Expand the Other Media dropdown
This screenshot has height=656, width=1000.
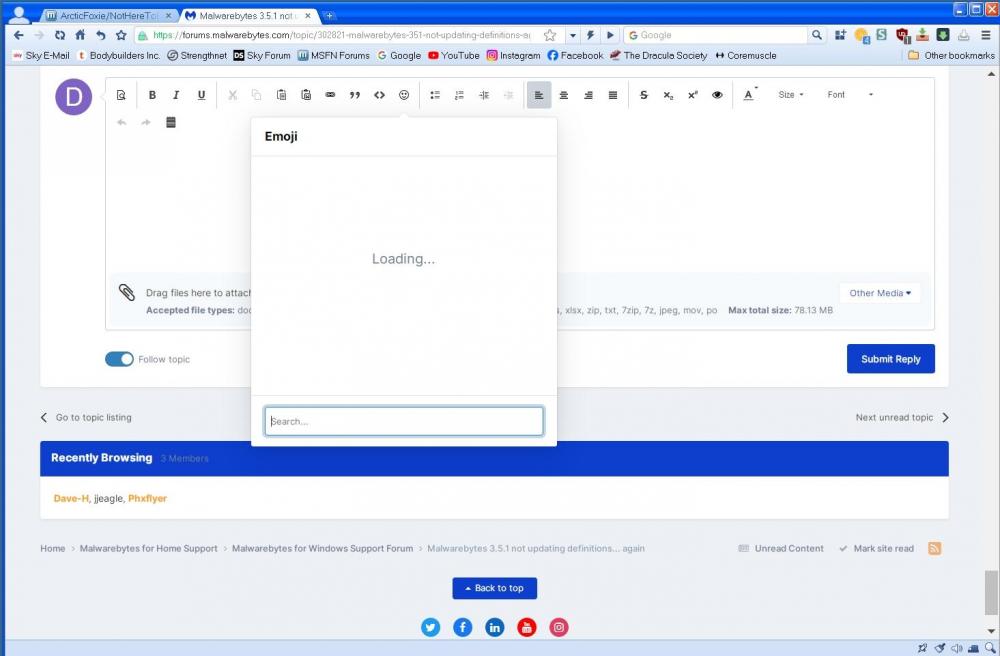point(880,293)
